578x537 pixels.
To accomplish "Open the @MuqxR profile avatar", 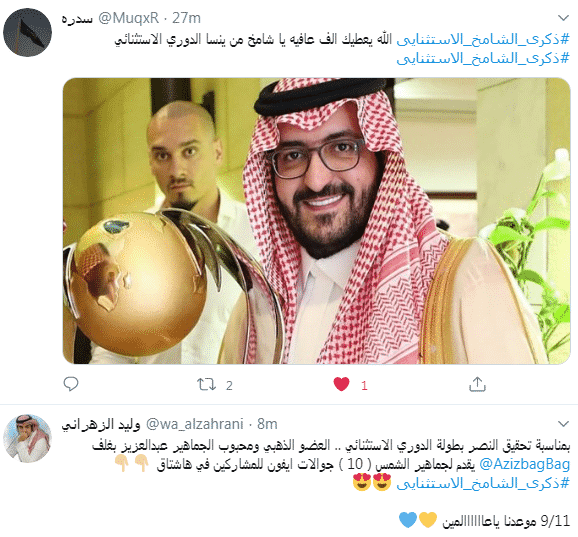I will click(x=27, y=32).
